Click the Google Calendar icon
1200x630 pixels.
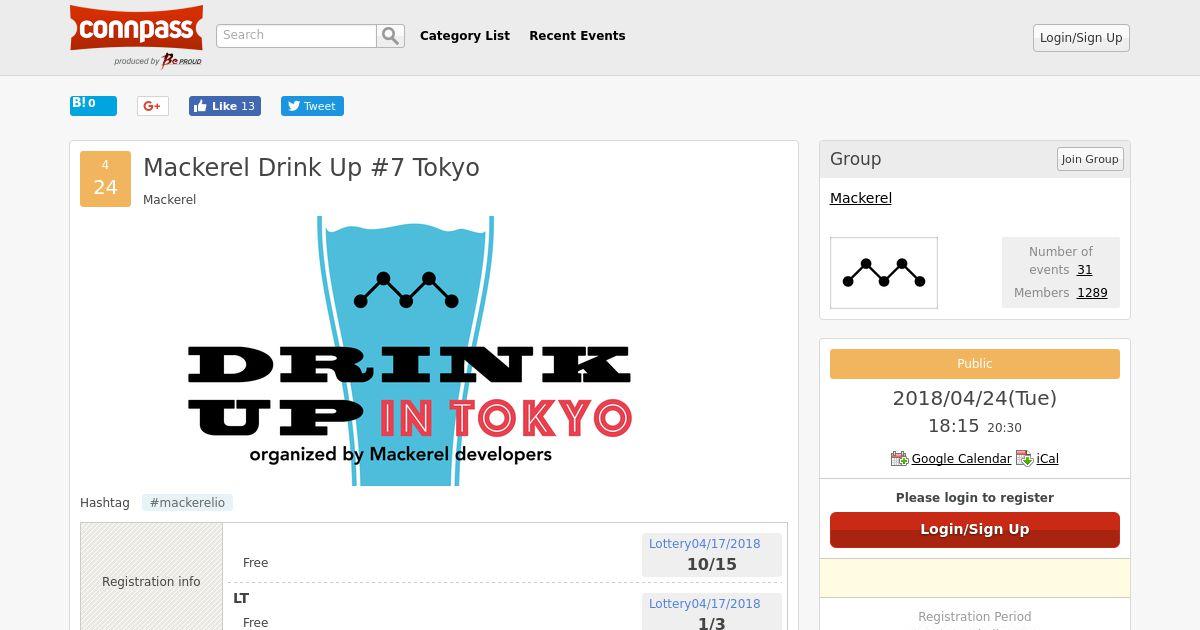coord(899,458)
